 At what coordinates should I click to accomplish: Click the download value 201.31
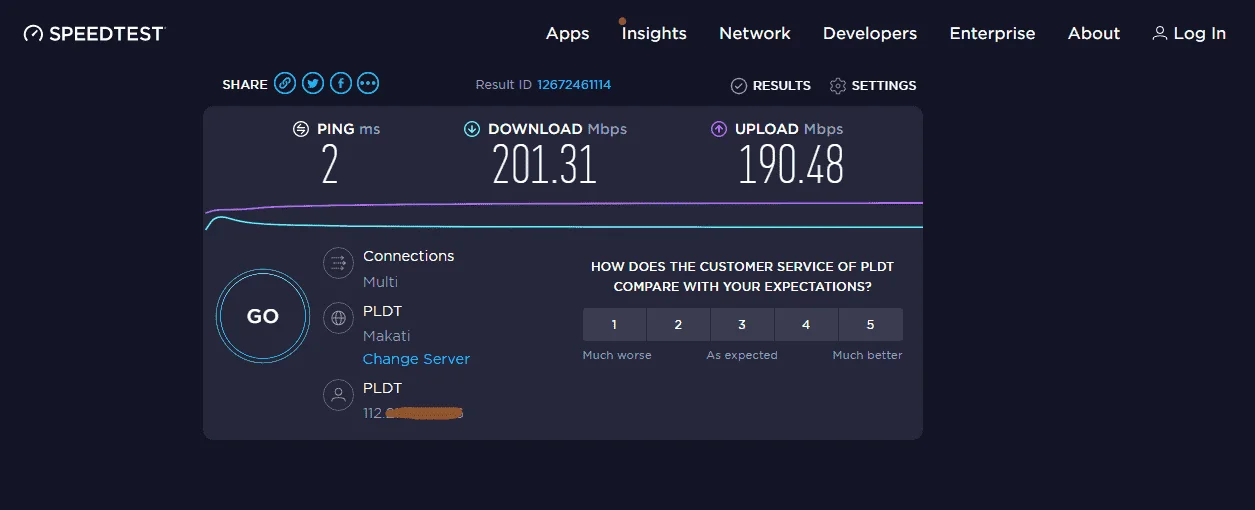545,165
